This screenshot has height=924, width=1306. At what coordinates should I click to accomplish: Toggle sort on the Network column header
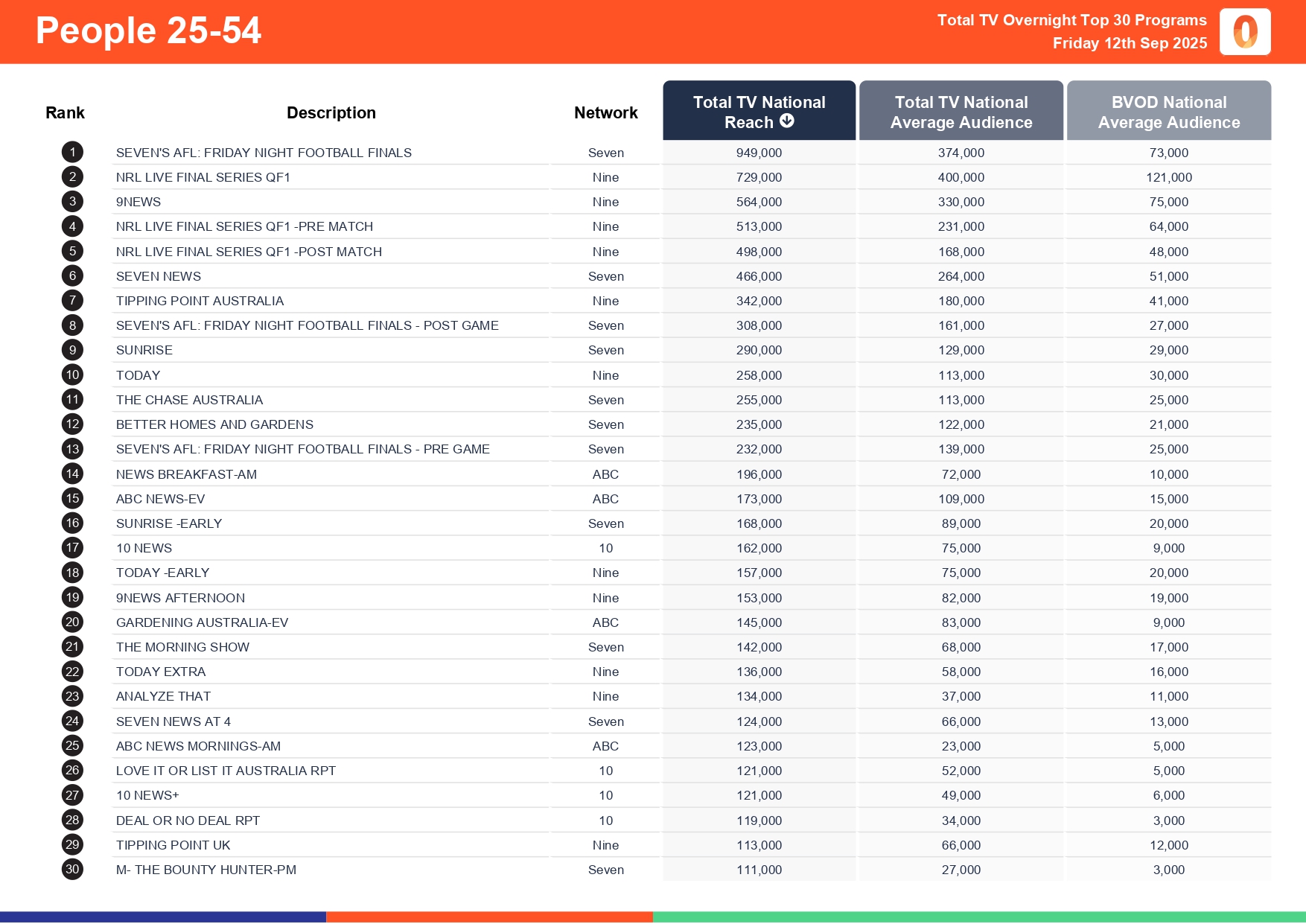605,112
